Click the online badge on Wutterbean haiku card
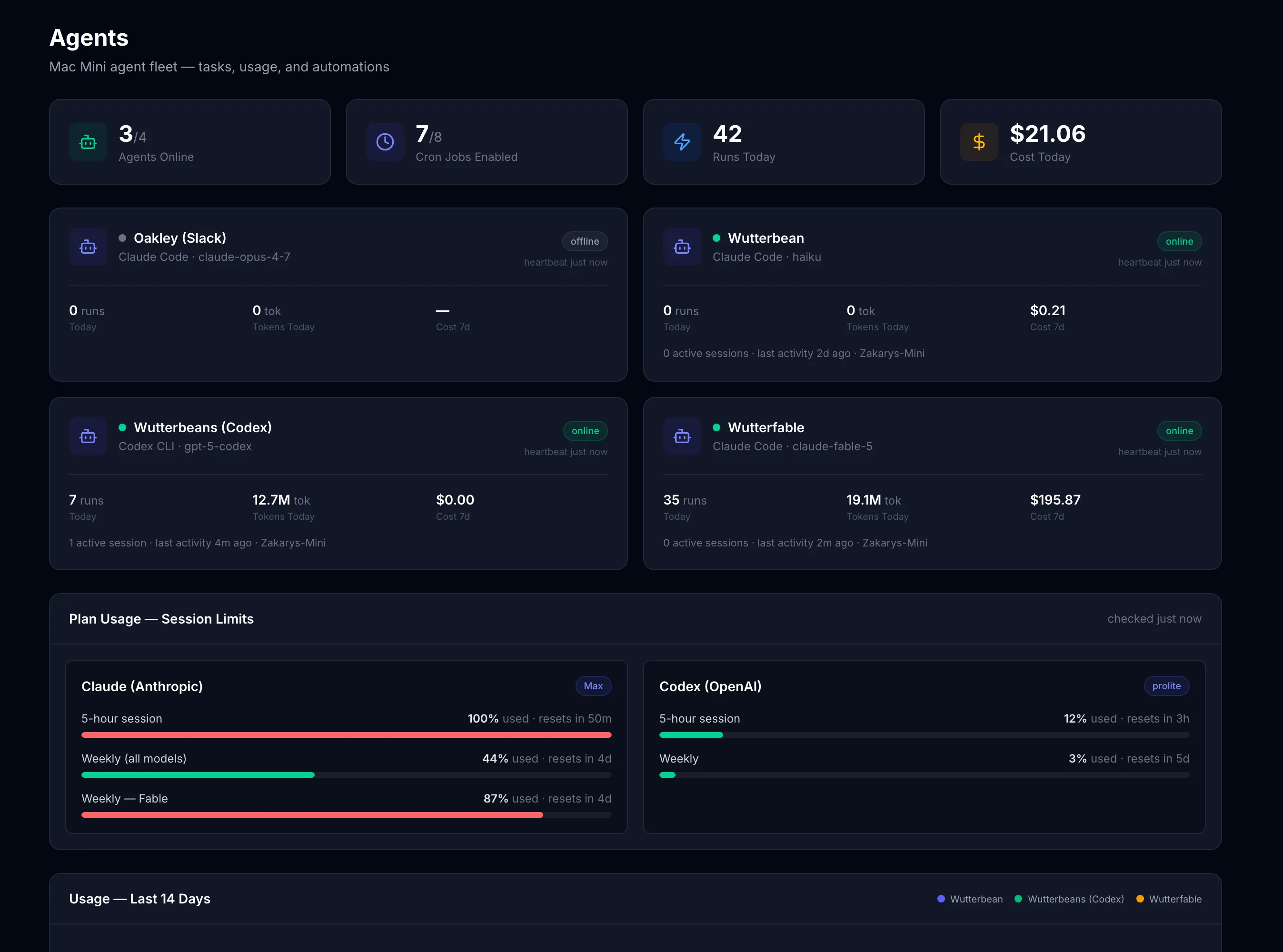The height and width of the screenshot is (952, 1283). click(1179, 241)
